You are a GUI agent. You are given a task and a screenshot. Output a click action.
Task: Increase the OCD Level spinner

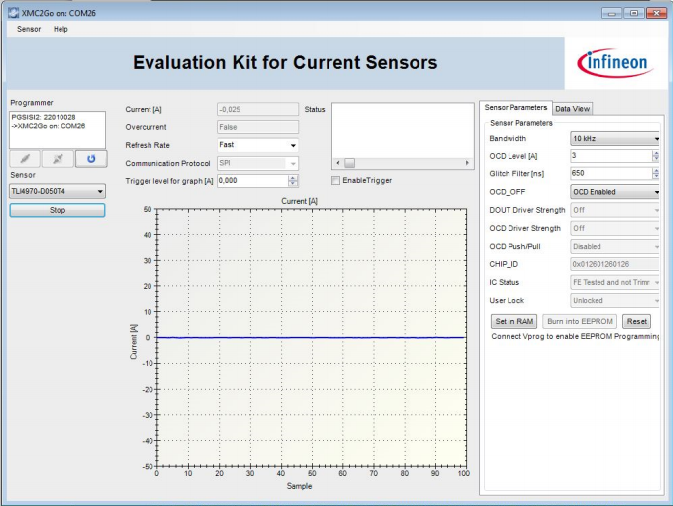655,153
